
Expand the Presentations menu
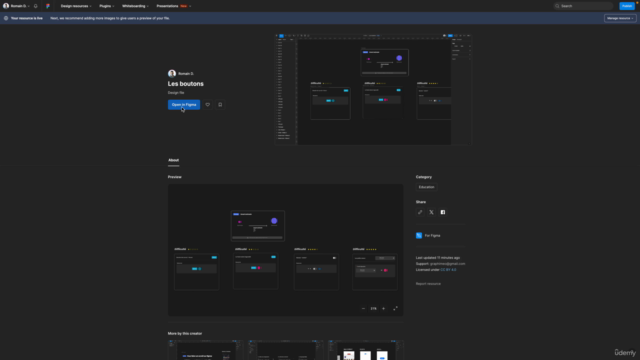[173, 6]
